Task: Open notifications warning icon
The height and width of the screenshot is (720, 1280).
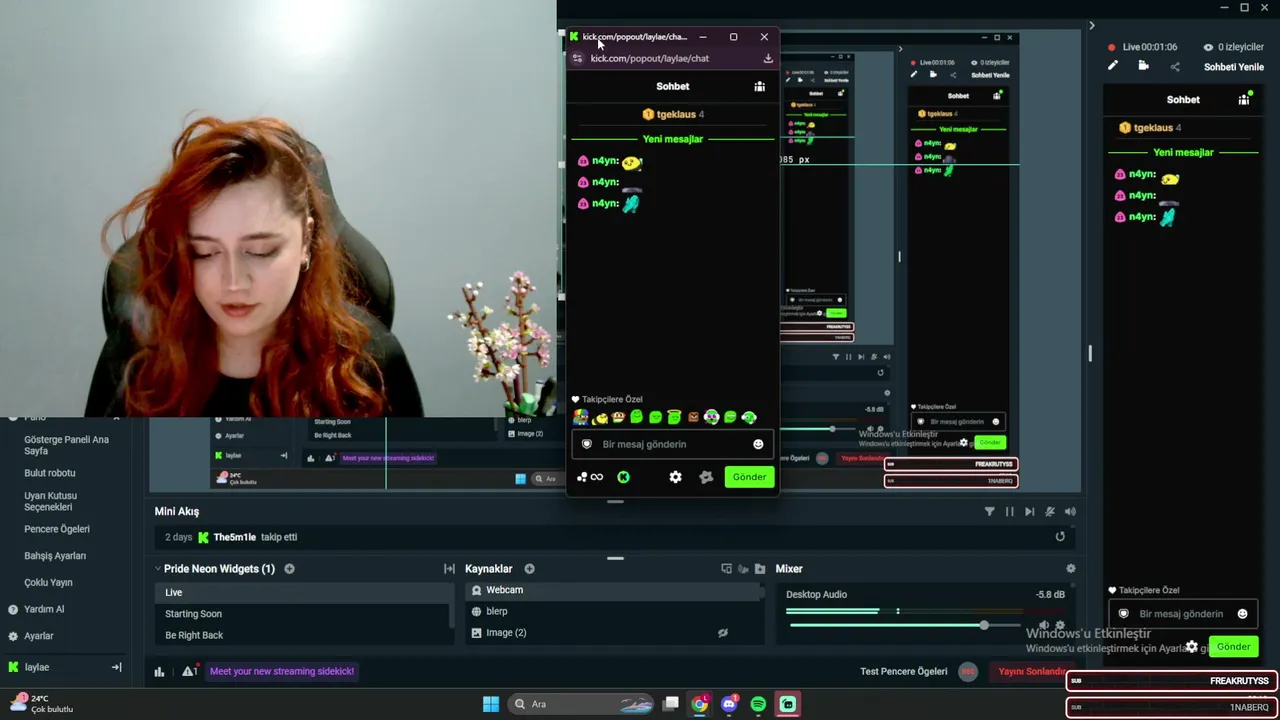Action: [189, 672]
